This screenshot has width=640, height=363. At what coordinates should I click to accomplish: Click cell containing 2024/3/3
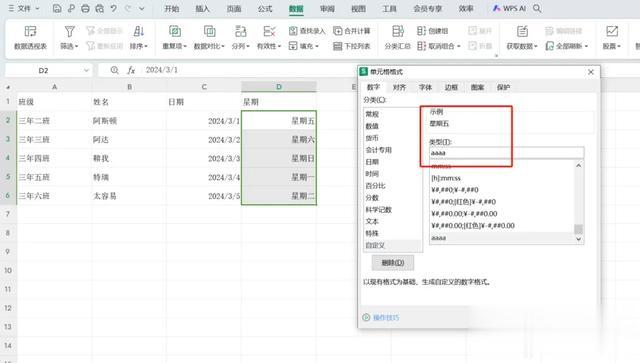pos(204,158)
